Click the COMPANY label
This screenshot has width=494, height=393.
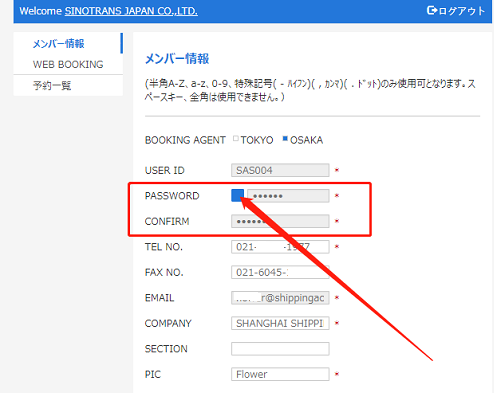(x=168, y=323)
